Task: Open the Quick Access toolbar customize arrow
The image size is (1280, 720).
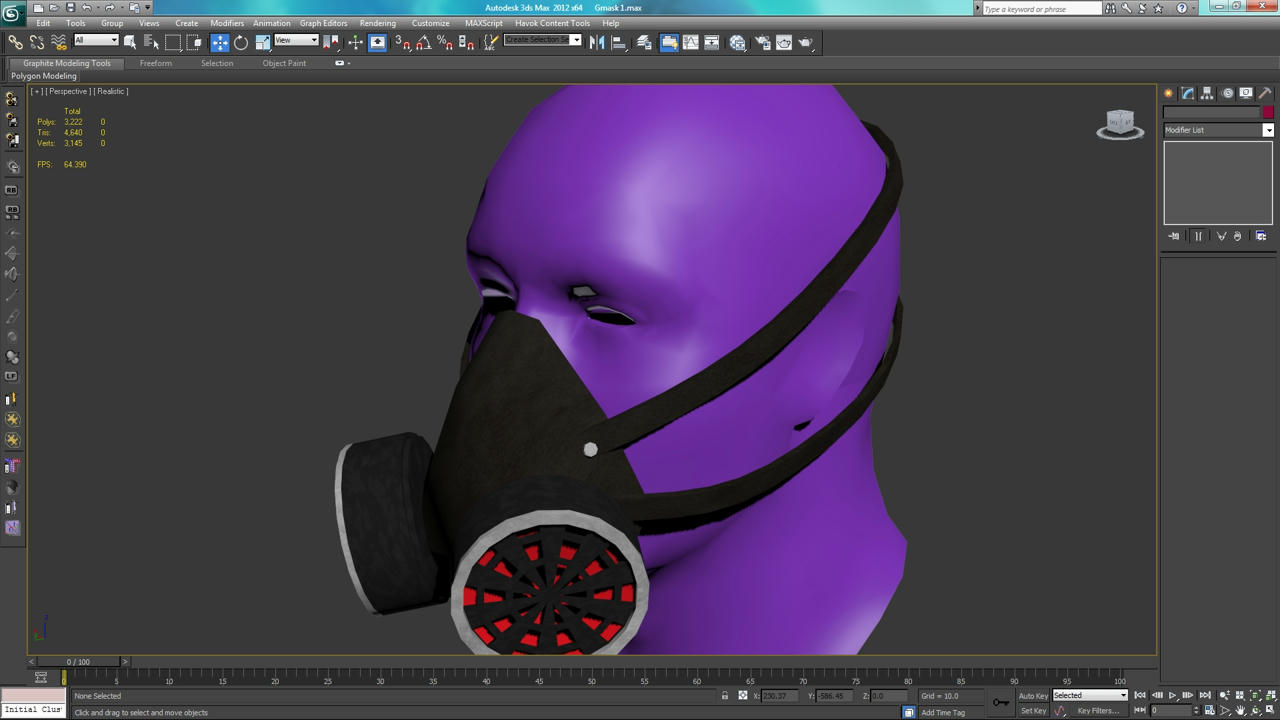Action: pos(148,8)
